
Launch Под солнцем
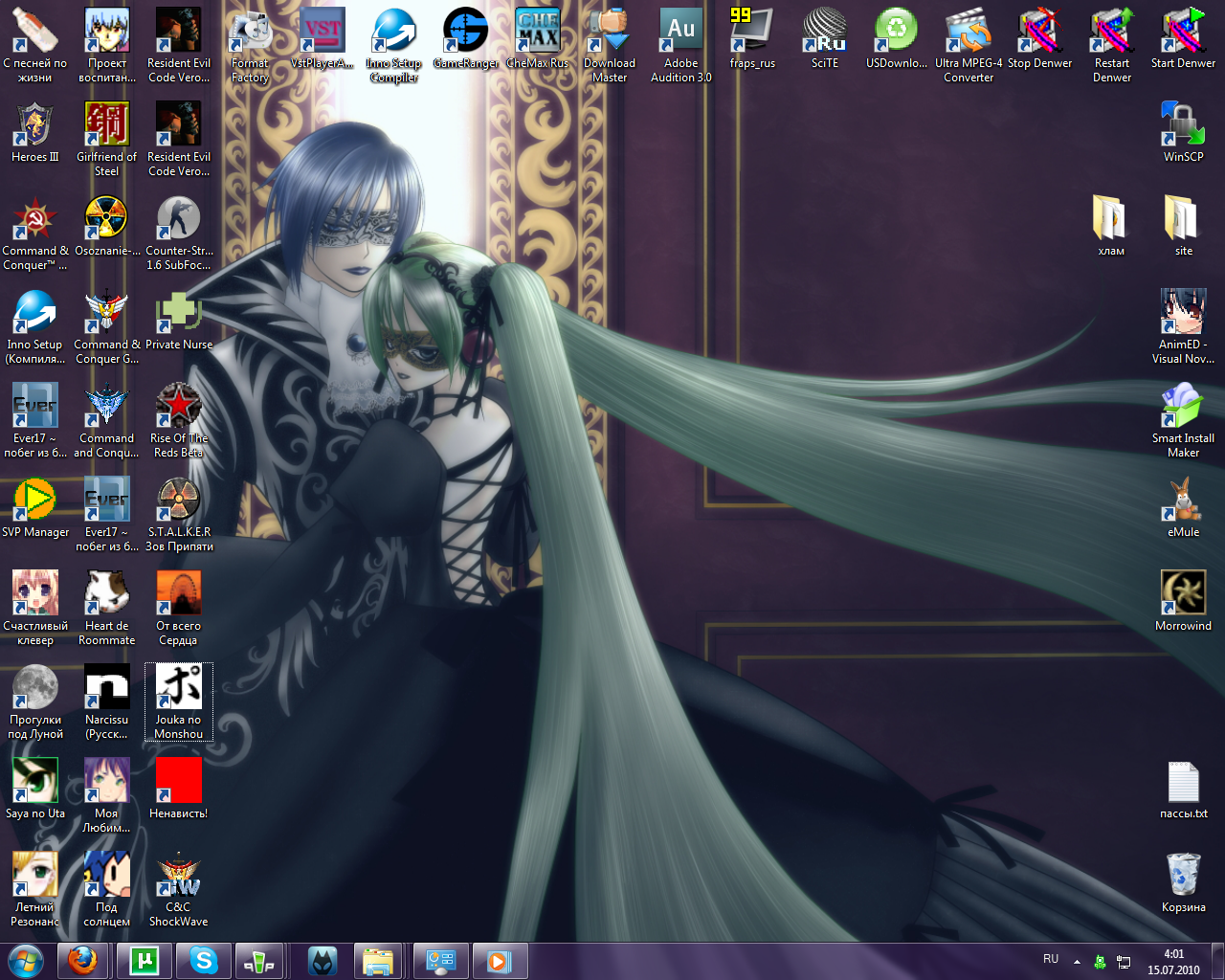click(106, 889)
